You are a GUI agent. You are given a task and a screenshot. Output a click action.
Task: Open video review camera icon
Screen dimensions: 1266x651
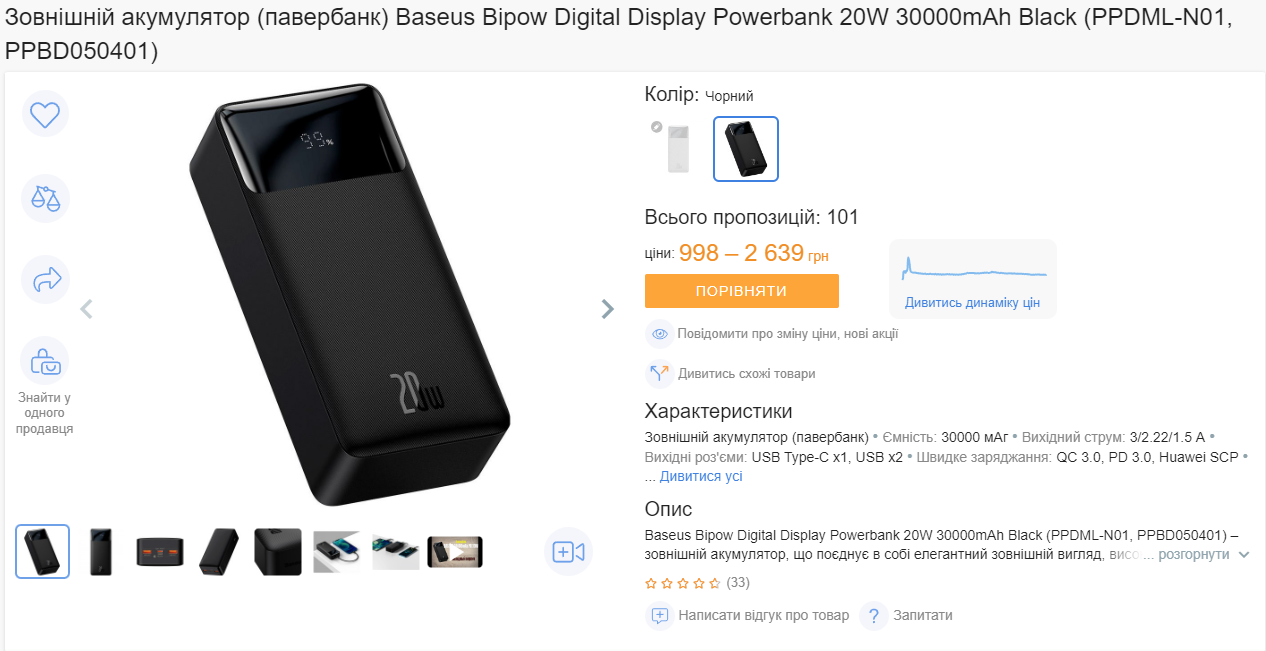[569, 552]
